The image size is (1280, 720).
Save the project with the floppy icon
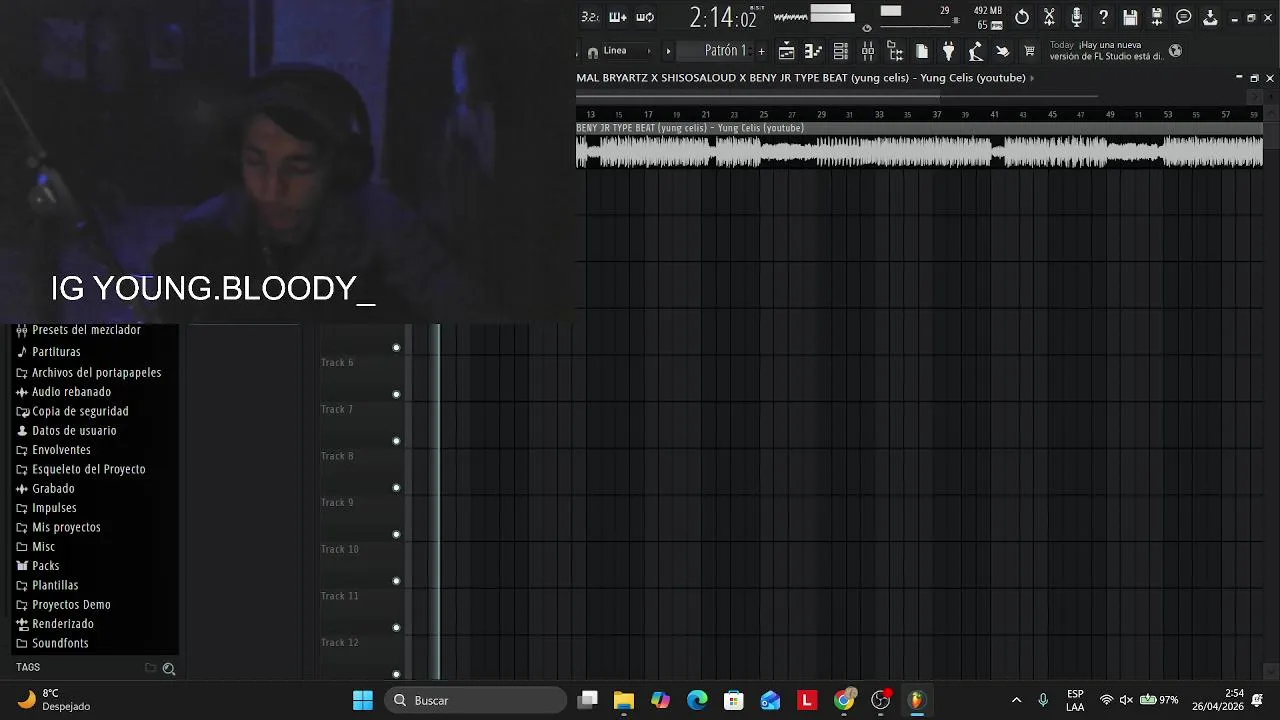coord(1130,17)
